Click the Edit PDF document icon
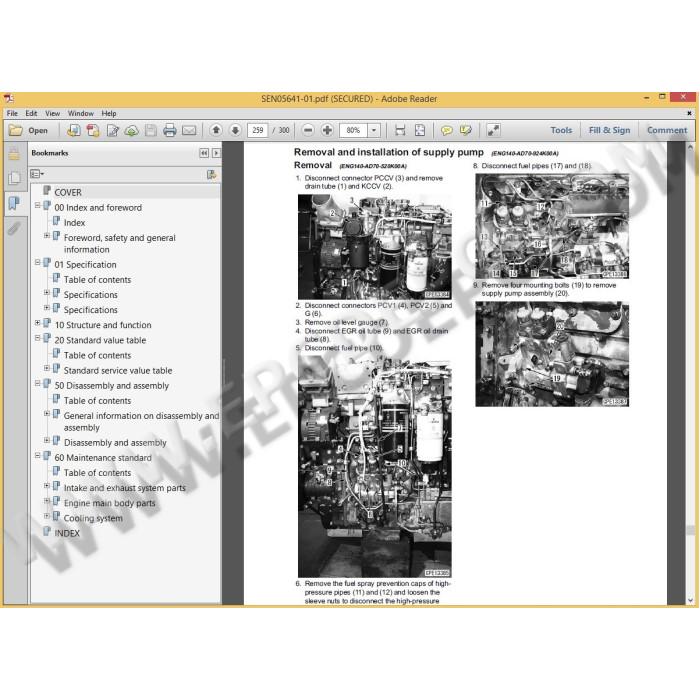 pos(112,130)
